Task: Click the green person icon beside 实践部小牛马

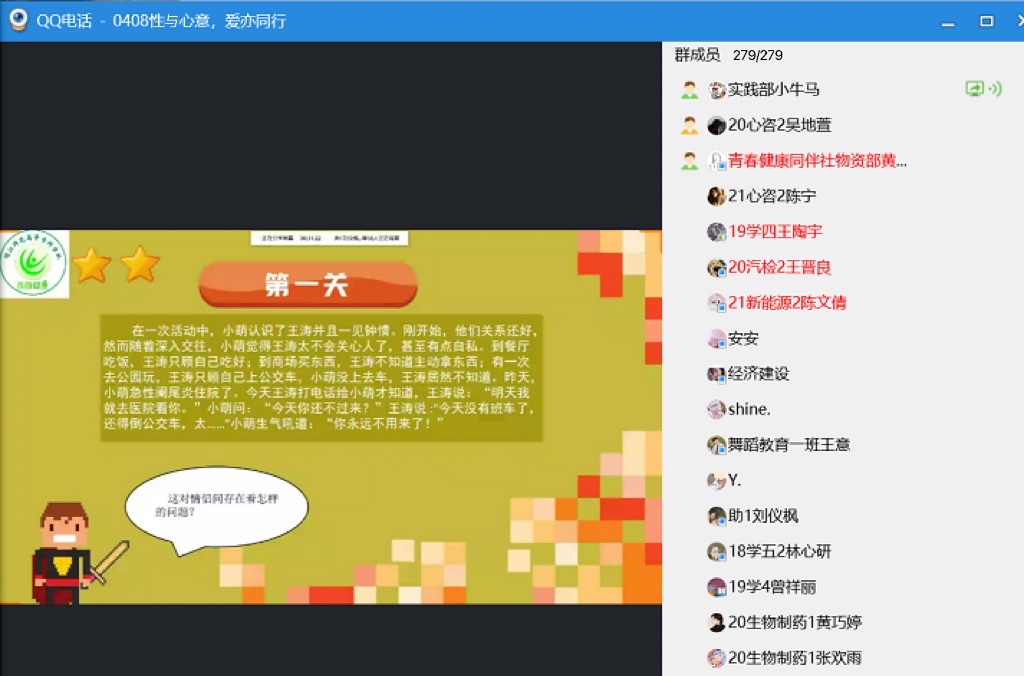Action: click(x=689, y=90)
